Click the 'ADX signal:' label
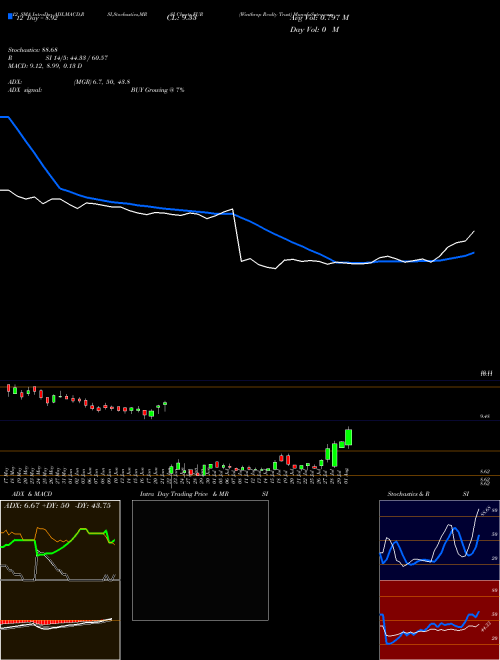This screenshot has width=500, height=660. (x=25, y=90)
